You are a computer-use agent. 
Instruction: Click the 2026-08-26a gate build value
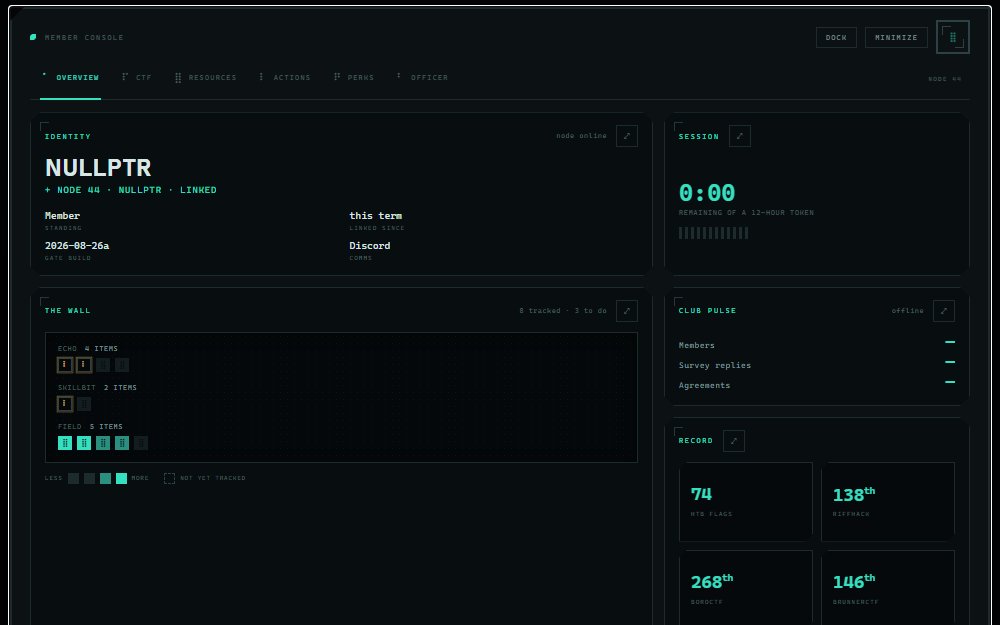[x=77, y=246]
